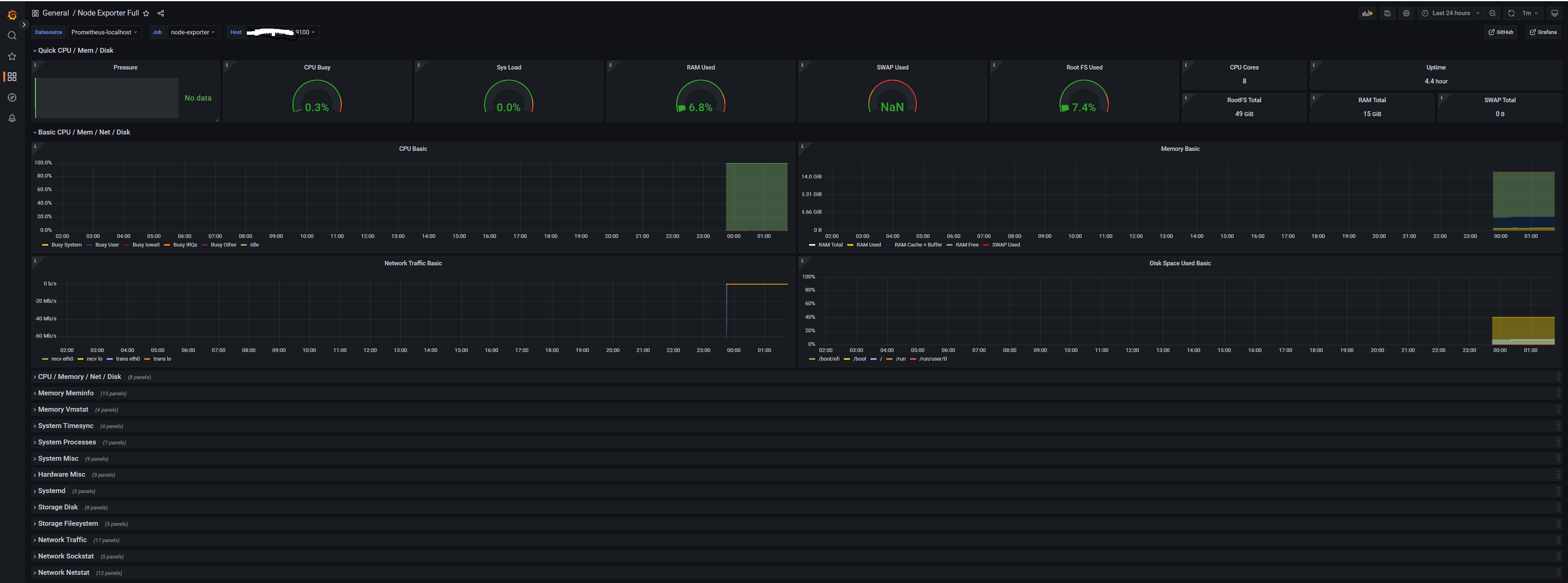Share this dashboard
The image size is (1568, 583).
161,13
